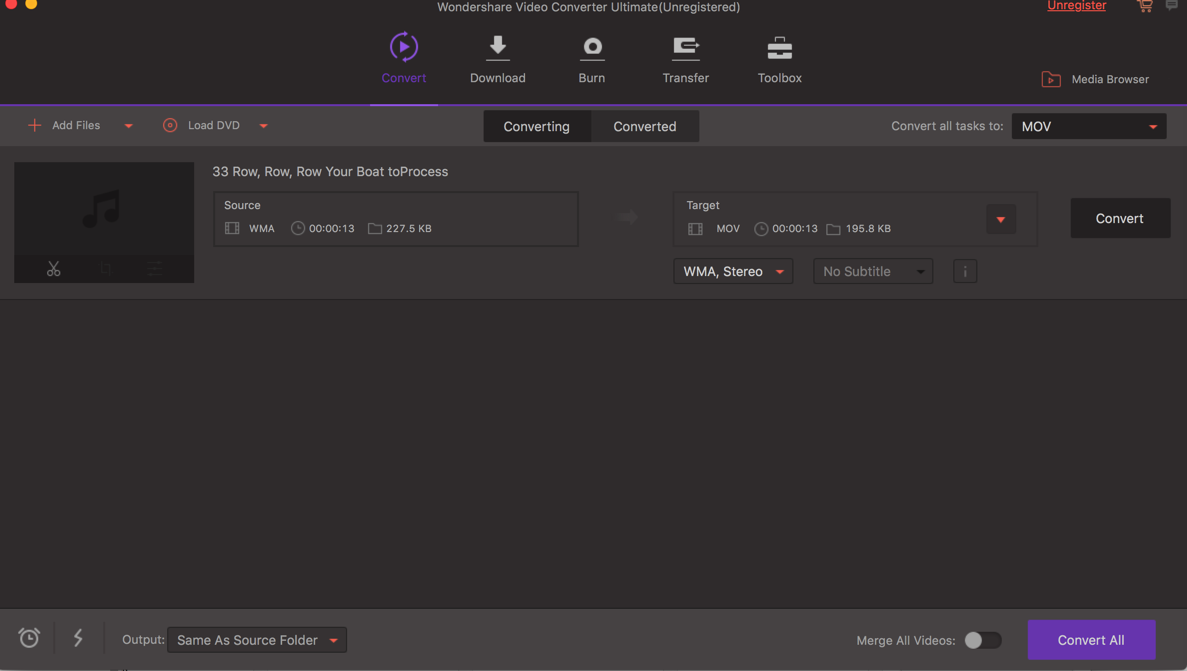1187x671 pixels.
Task: Open the Output Same As Source Folder dropdown
Action: click(x=257, y=640)
